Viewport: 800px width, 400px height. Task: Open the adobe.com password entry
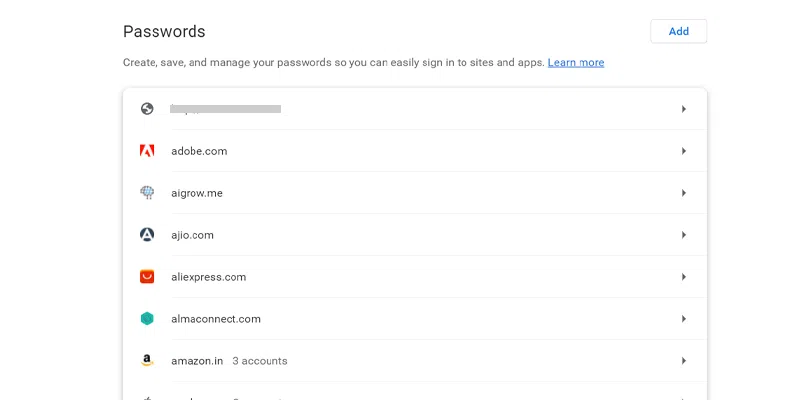(x=199, y=151)
